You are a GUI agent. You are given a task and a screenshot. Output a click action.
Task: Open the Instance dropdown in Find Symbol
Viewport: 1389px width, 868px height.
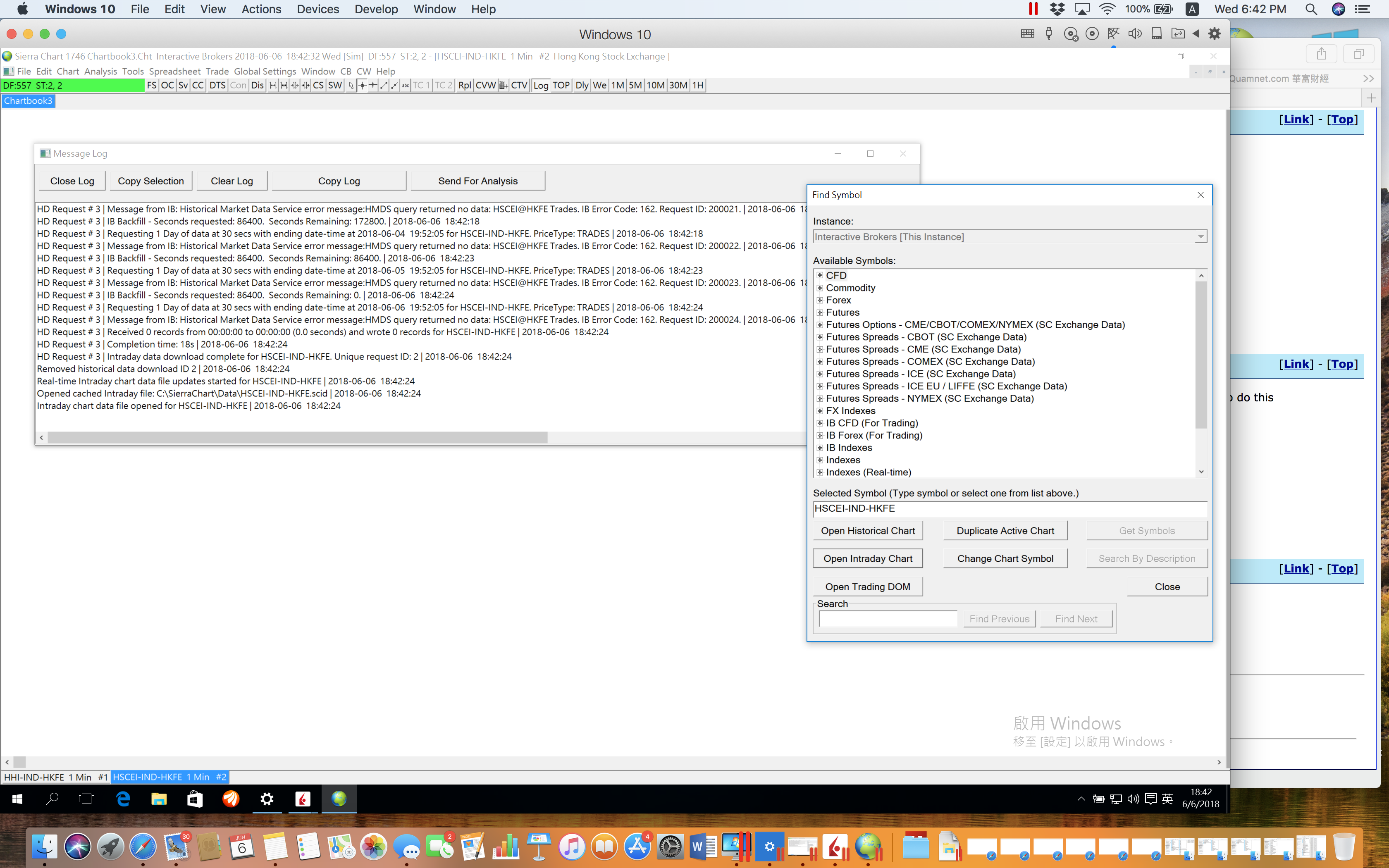(1200, 237)
